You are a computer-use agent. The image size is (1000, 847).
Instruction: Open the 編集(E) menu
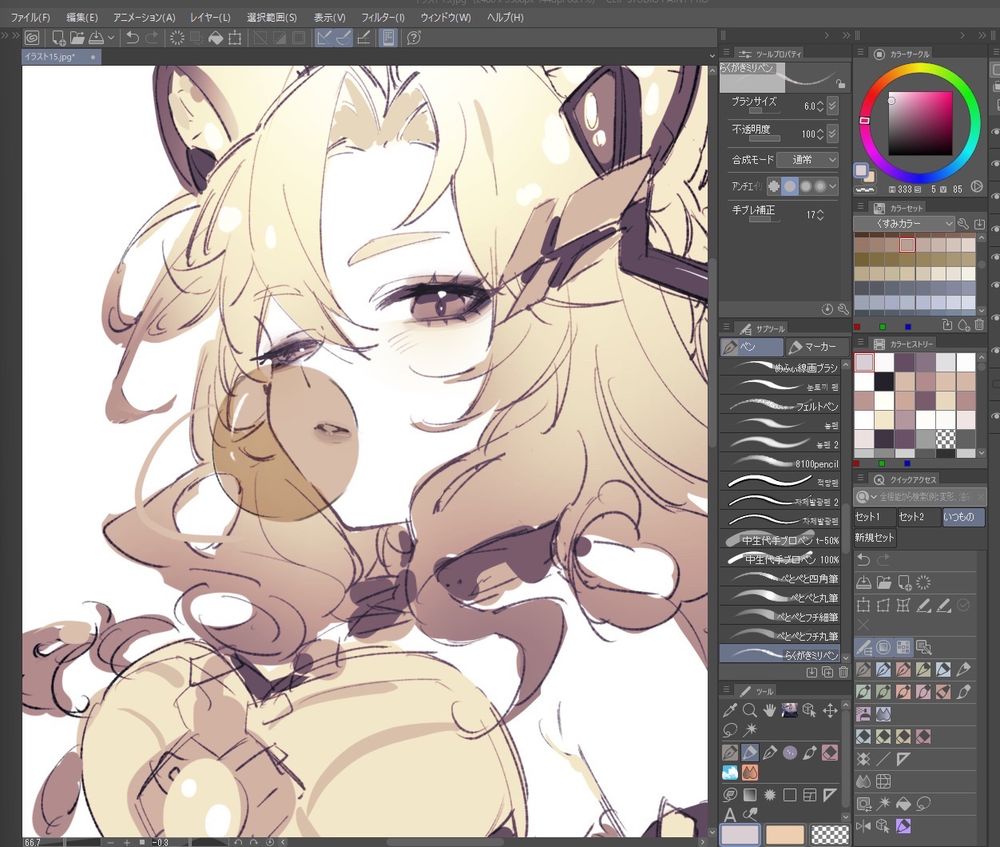(x=82, y=17)
